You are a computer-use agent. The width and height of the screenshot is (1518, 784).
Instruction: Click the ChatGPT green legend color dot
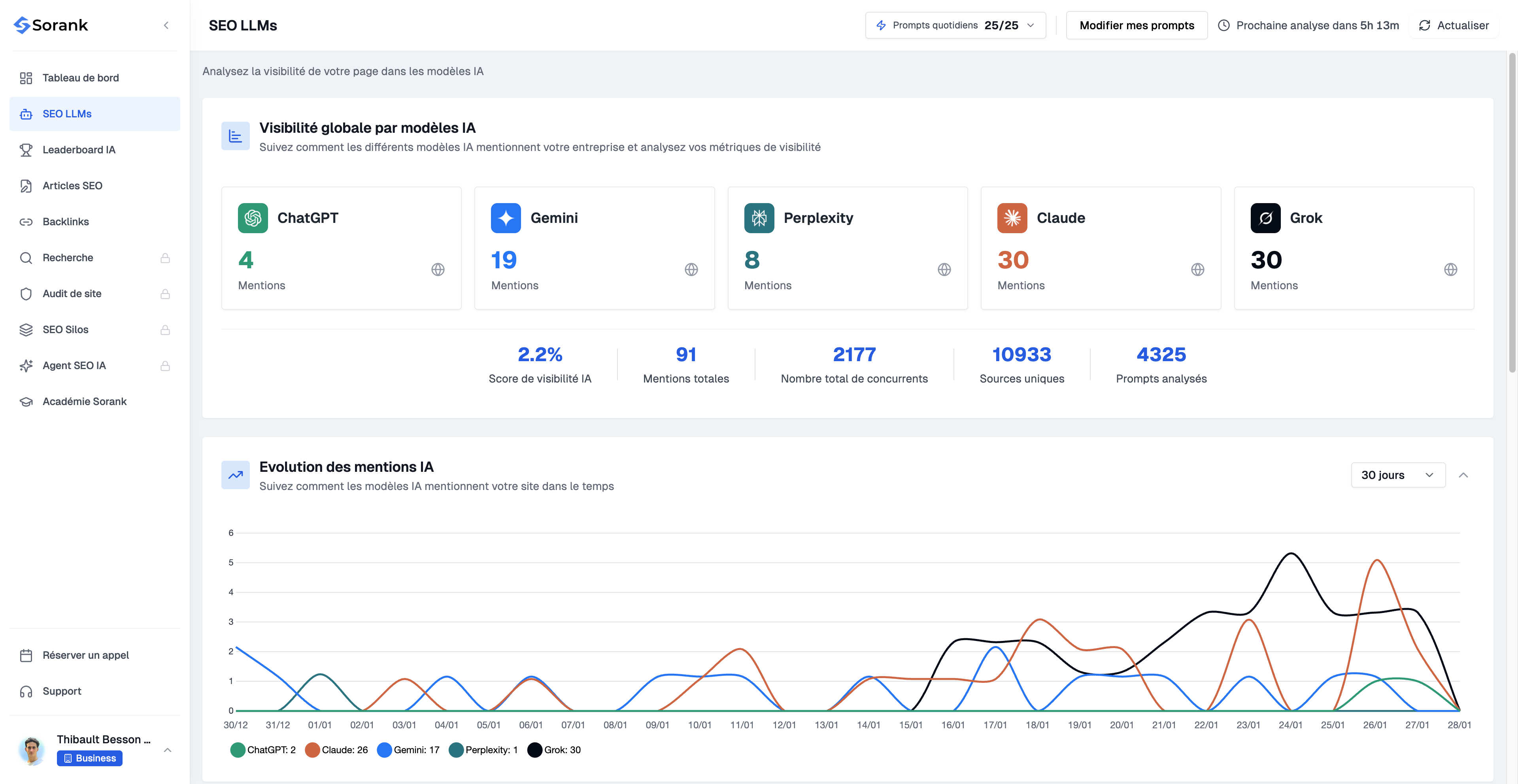238,750
